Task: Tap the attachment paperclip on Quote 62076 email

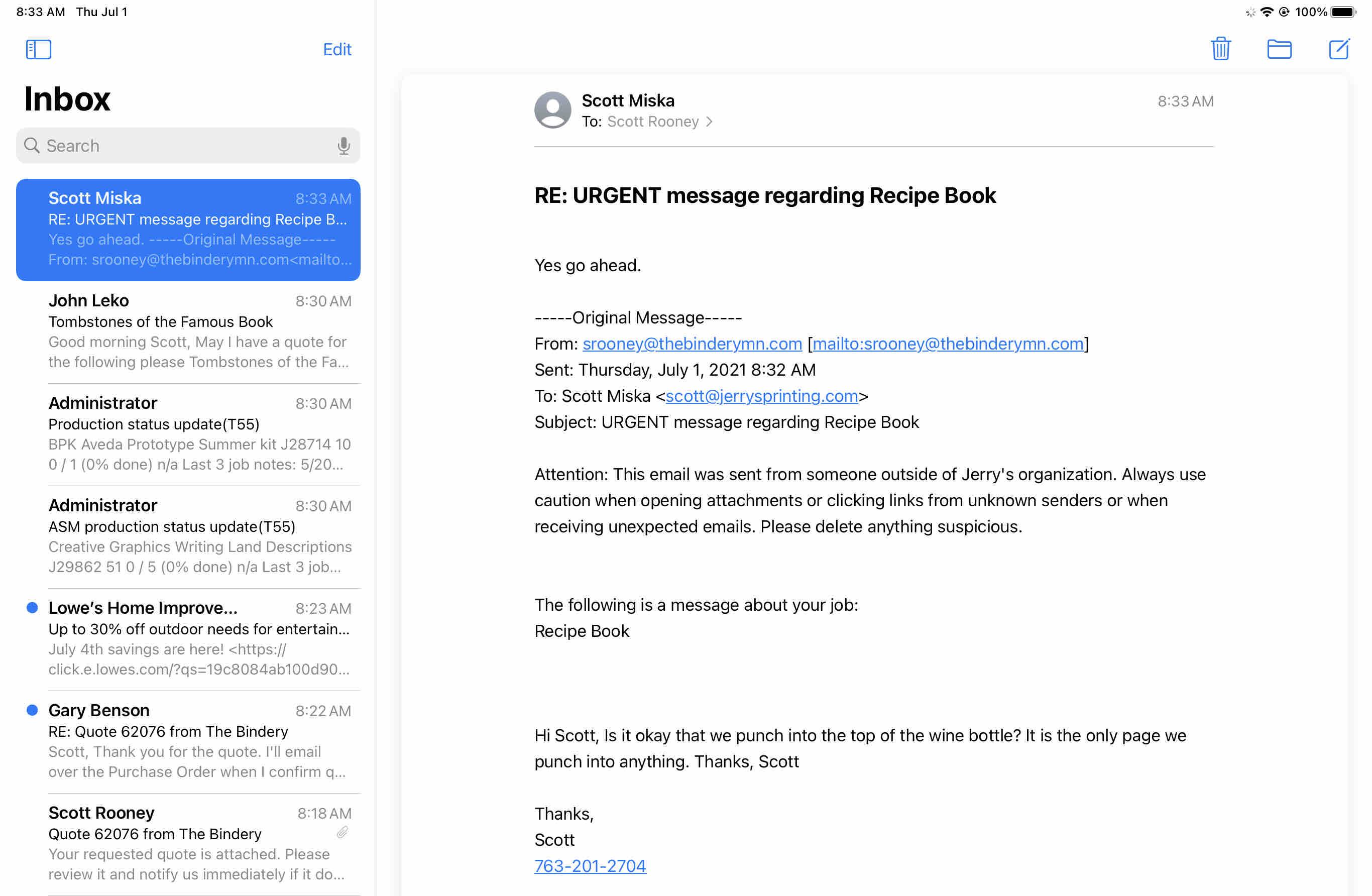Action: tap(342, 832)
